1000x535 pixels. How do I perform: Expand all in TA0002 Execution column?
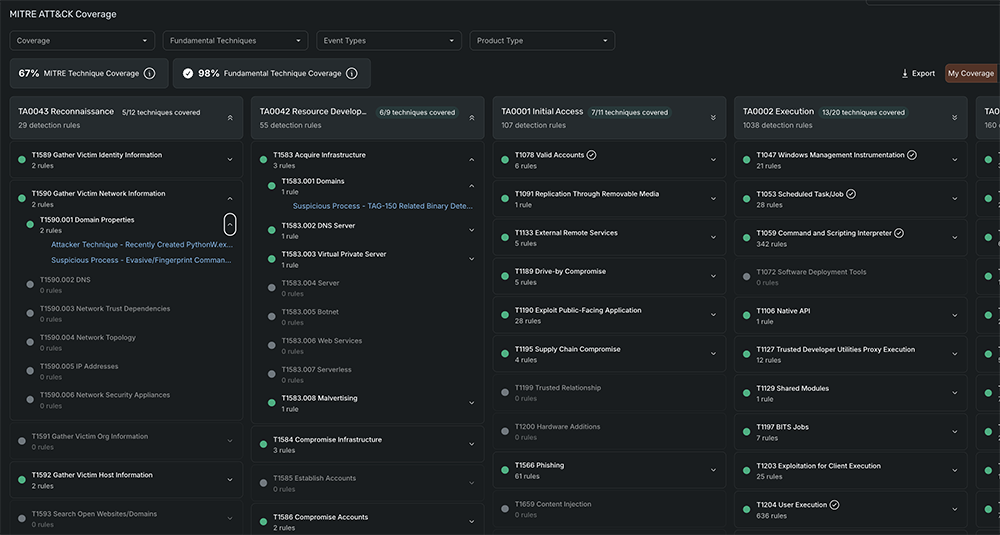[x=955, y=118]
